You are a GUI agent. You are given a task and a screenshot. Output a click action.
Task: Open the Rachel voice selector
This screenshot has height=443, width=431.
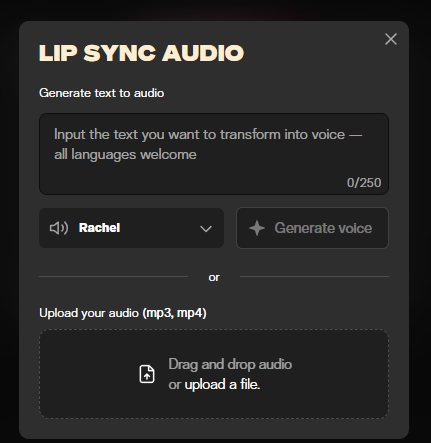131,228
